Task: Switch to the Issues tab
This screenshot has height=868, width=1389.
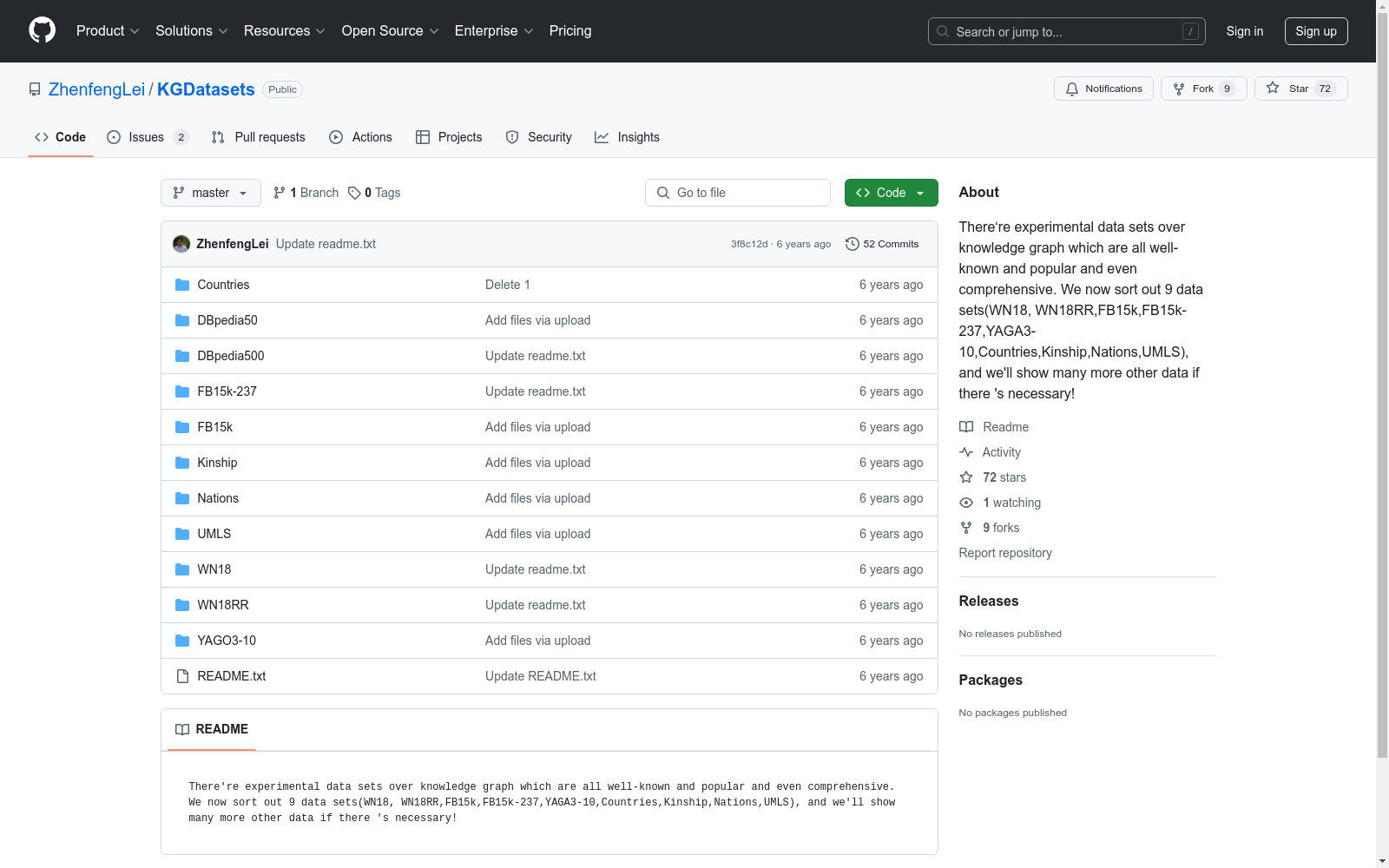Action: click(x=148, y=137)
